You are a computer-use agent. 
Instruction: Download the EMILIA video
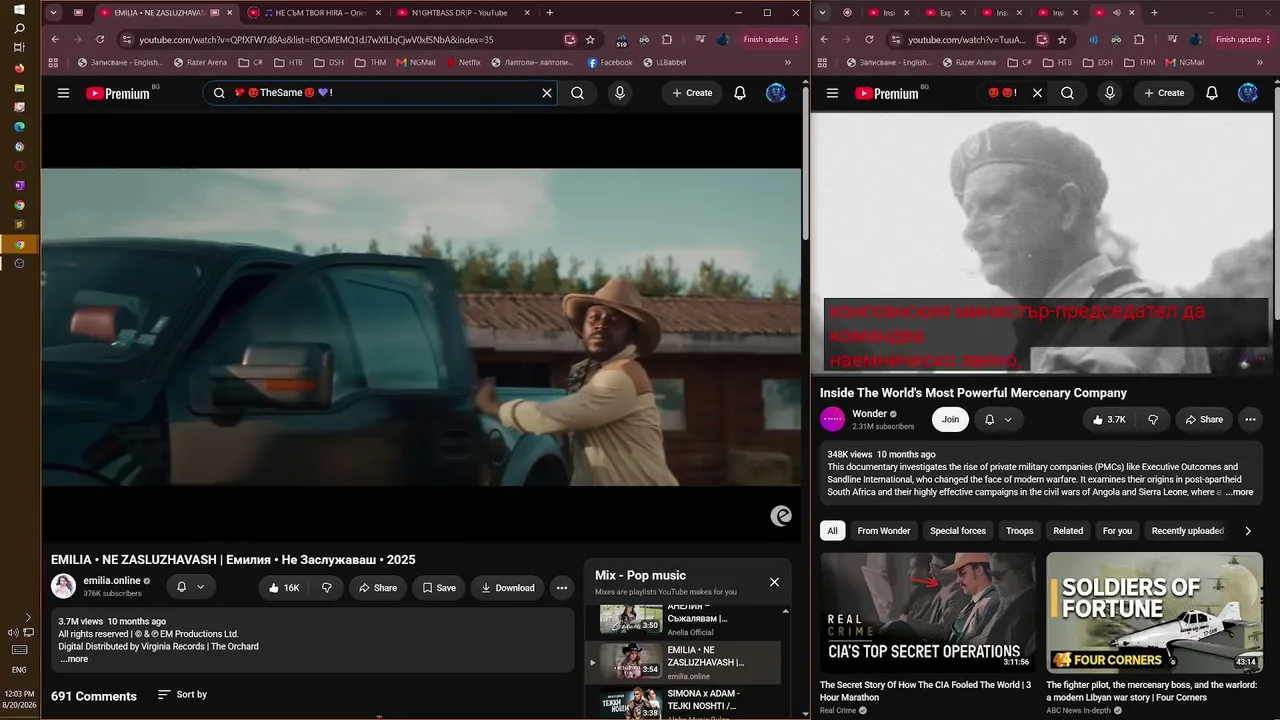click(507, 588)
